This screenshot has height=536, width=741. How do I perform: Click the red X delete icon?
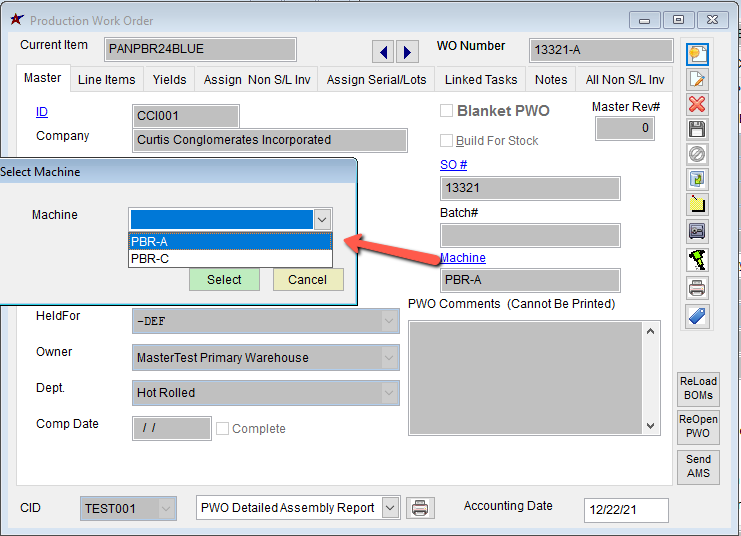(x=697, y=104)
